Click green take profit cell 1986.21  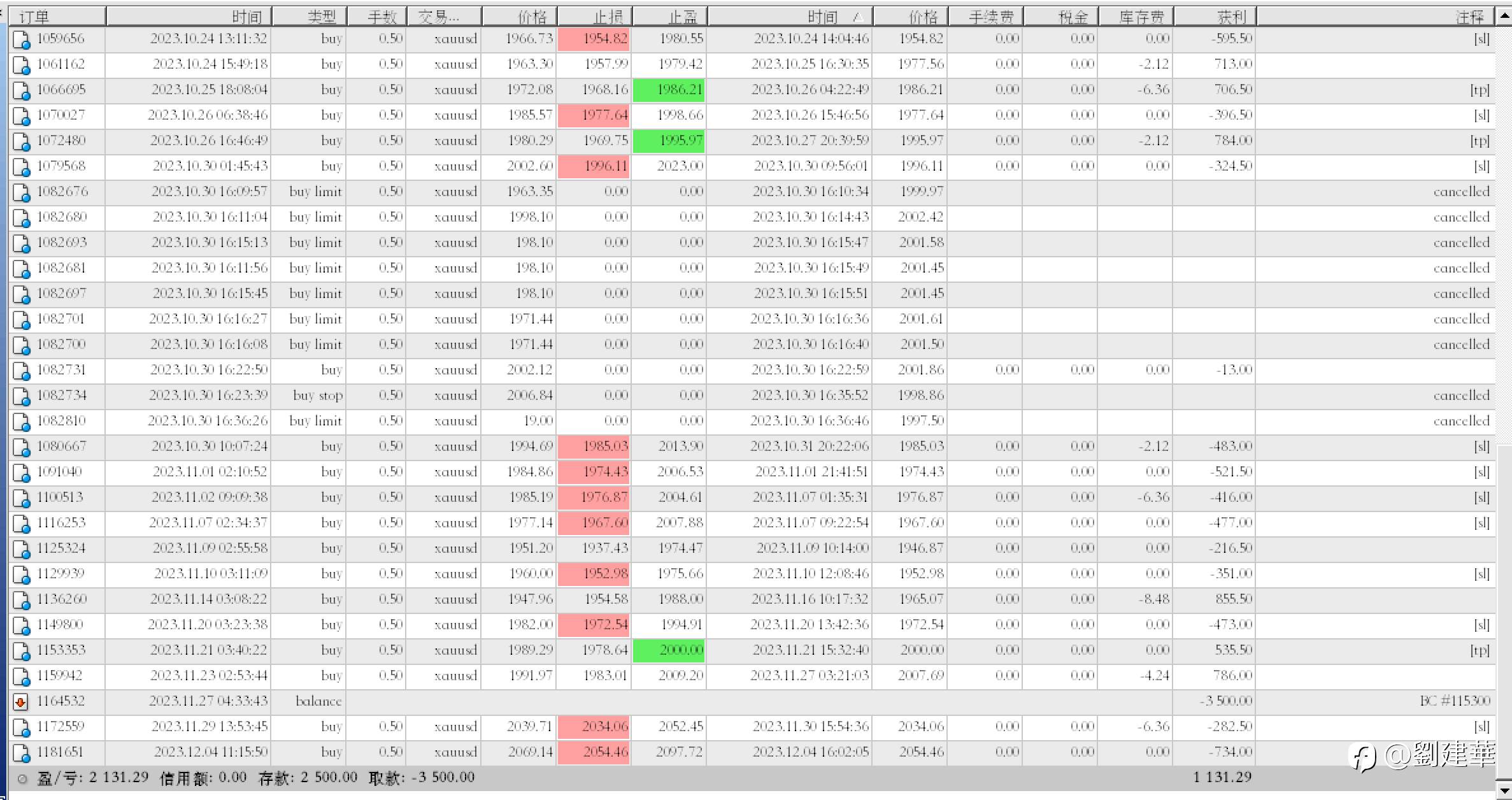(x=669, y=90)
